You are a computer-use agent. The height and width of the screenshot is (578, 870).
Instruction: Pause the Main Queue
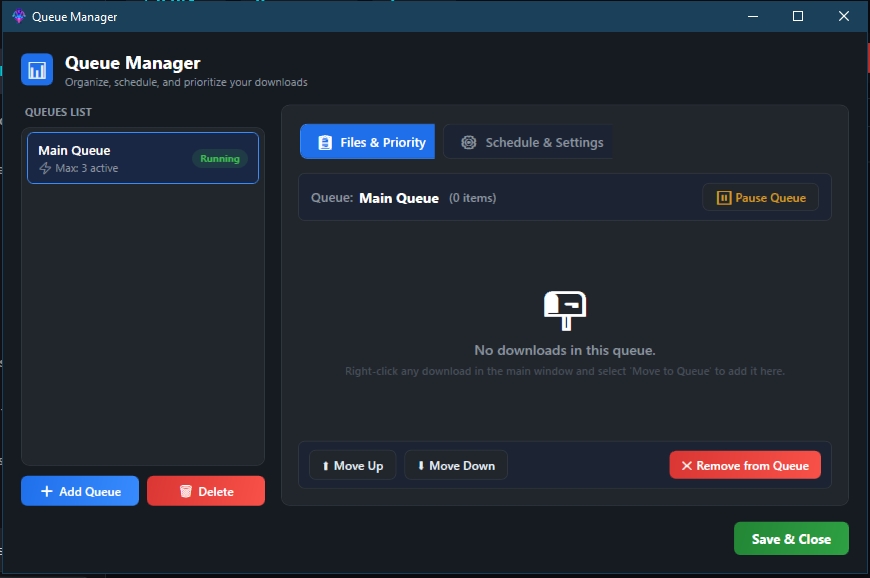point(760,197)
